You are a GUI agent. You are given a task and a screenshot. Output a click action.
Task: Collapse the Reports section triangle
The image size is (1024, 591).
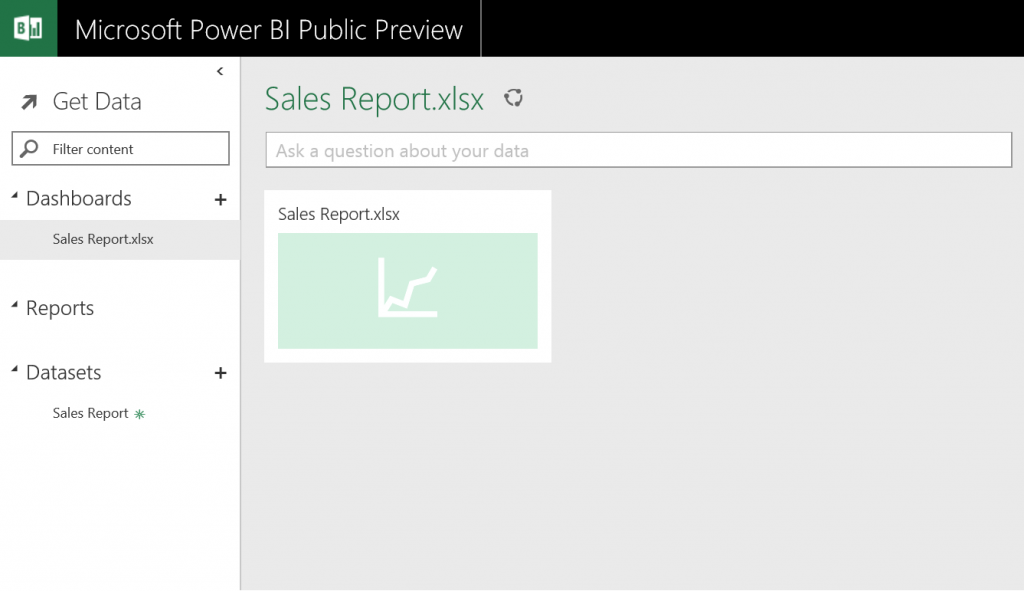coord(15,306)
